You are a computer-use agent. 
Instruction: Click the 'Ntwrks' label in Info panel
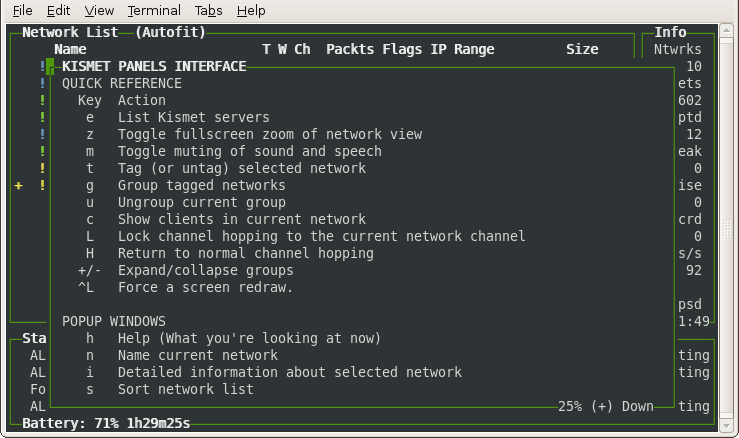click(677, 50)
